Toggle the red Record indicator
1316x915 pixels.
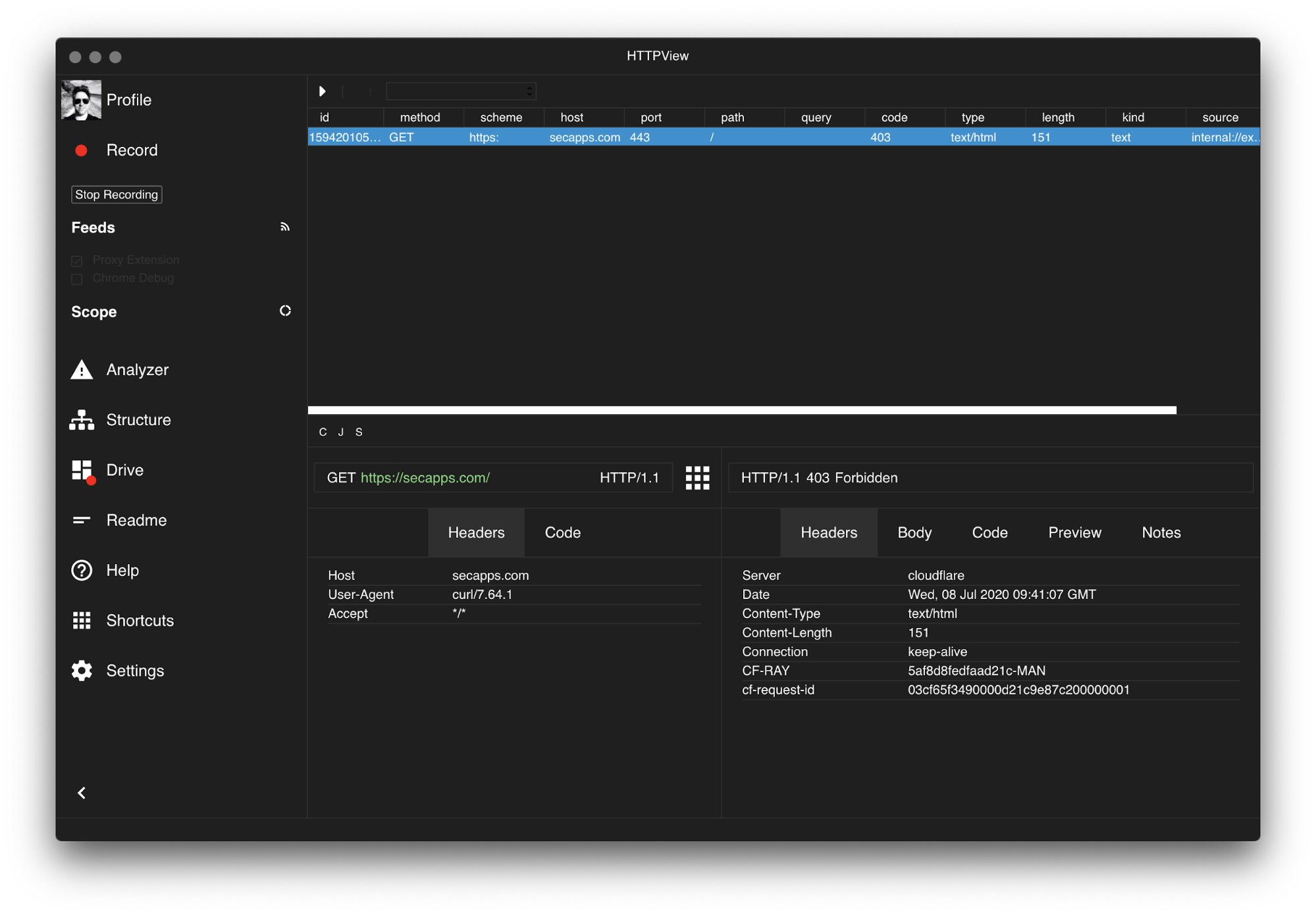82,151
